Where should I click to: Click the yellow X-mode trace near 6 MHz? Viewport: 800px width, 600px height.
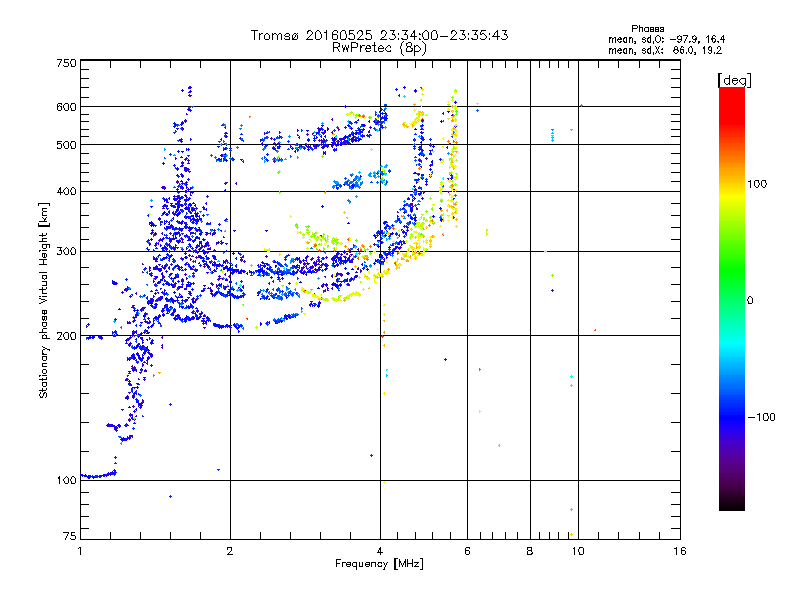[x=453, y=158]
